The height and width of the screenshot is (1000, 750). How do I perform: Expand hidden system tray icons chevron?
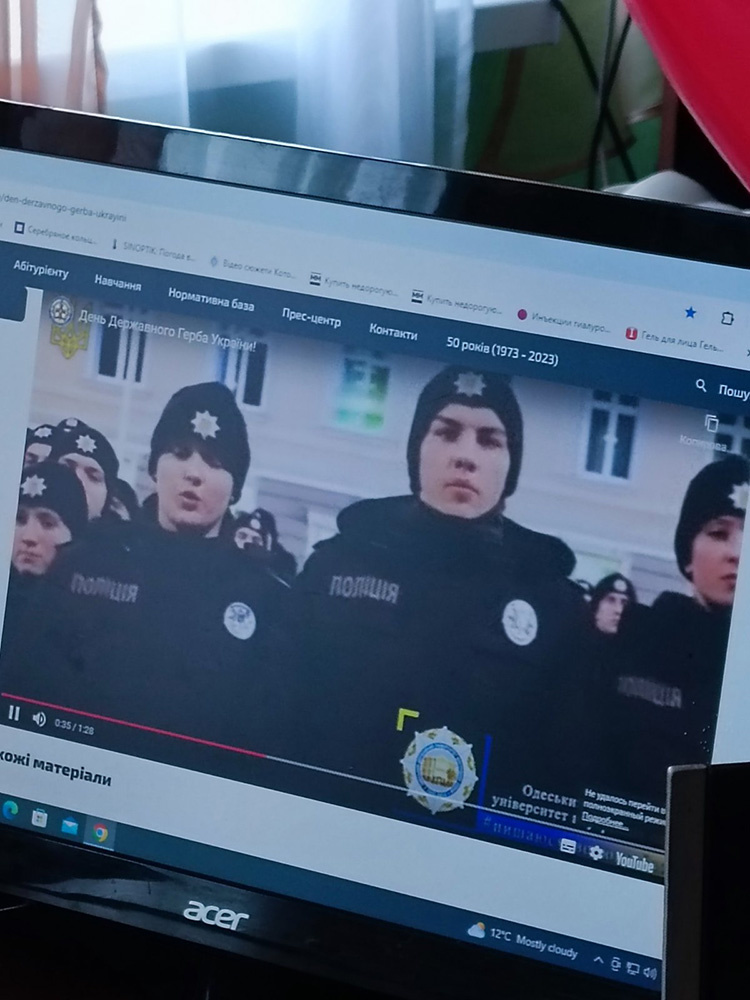click(598, 960)
